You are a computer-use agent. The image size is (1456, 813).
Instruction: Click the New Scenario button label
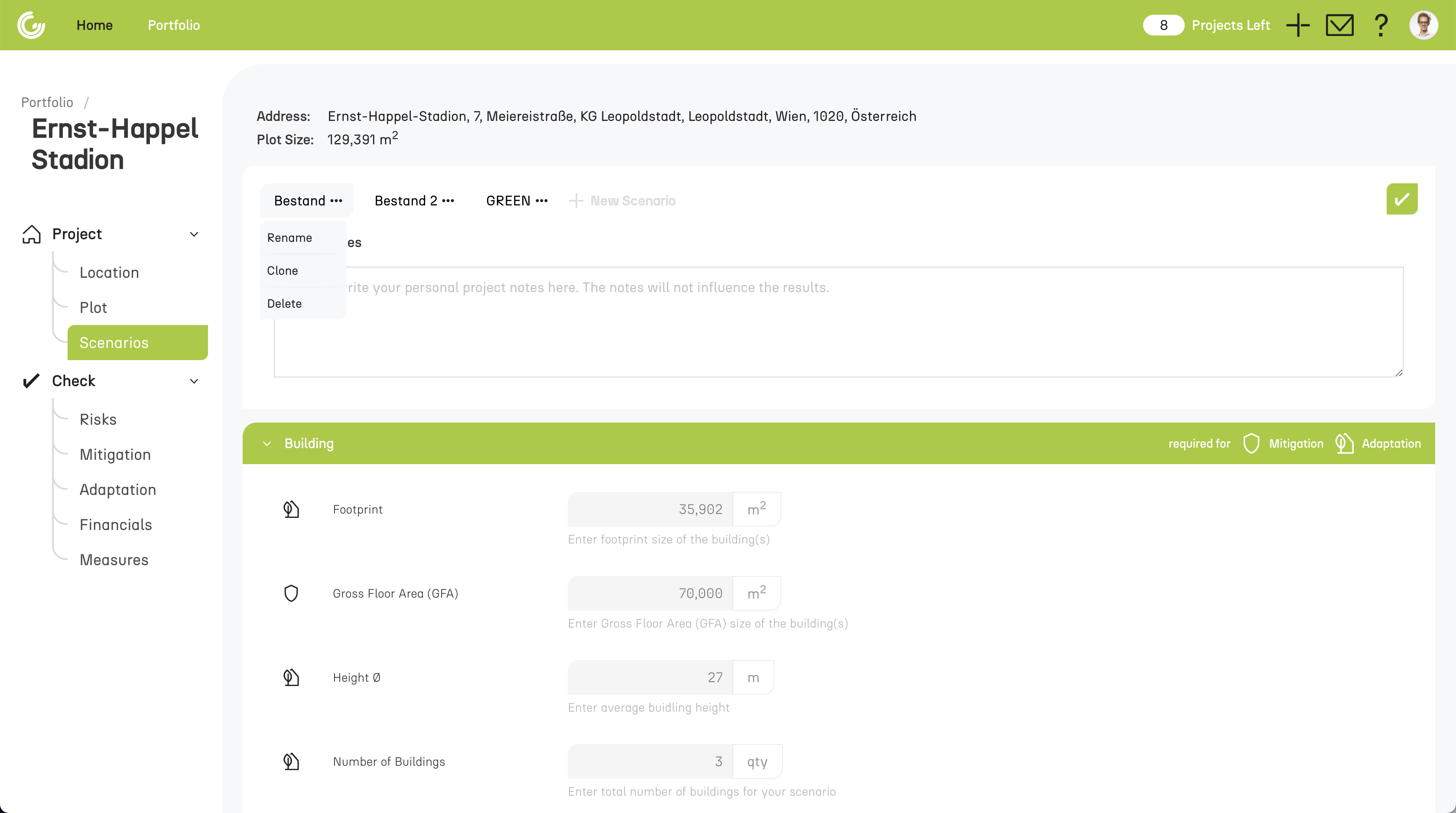coord(633,201)
